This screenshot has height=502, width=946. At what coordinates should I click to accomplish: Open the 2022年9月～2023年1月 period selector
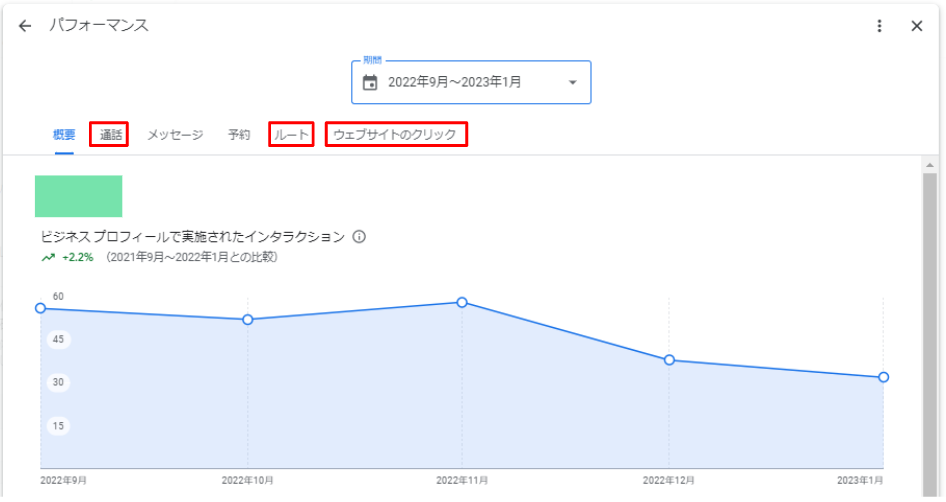coord(471,82)
